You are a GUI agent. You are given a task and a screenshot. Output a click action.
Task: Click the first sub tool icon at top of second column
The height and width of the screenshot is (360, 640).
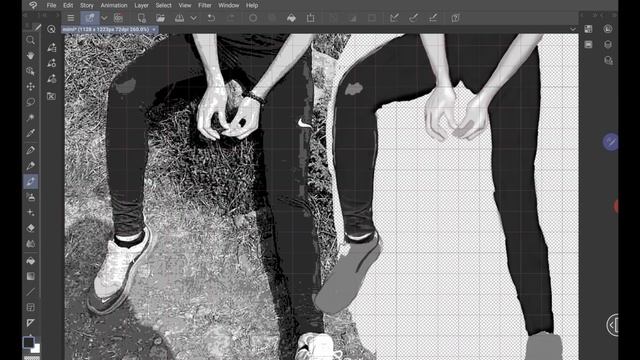pyautogui.click(x=51, y=47)
